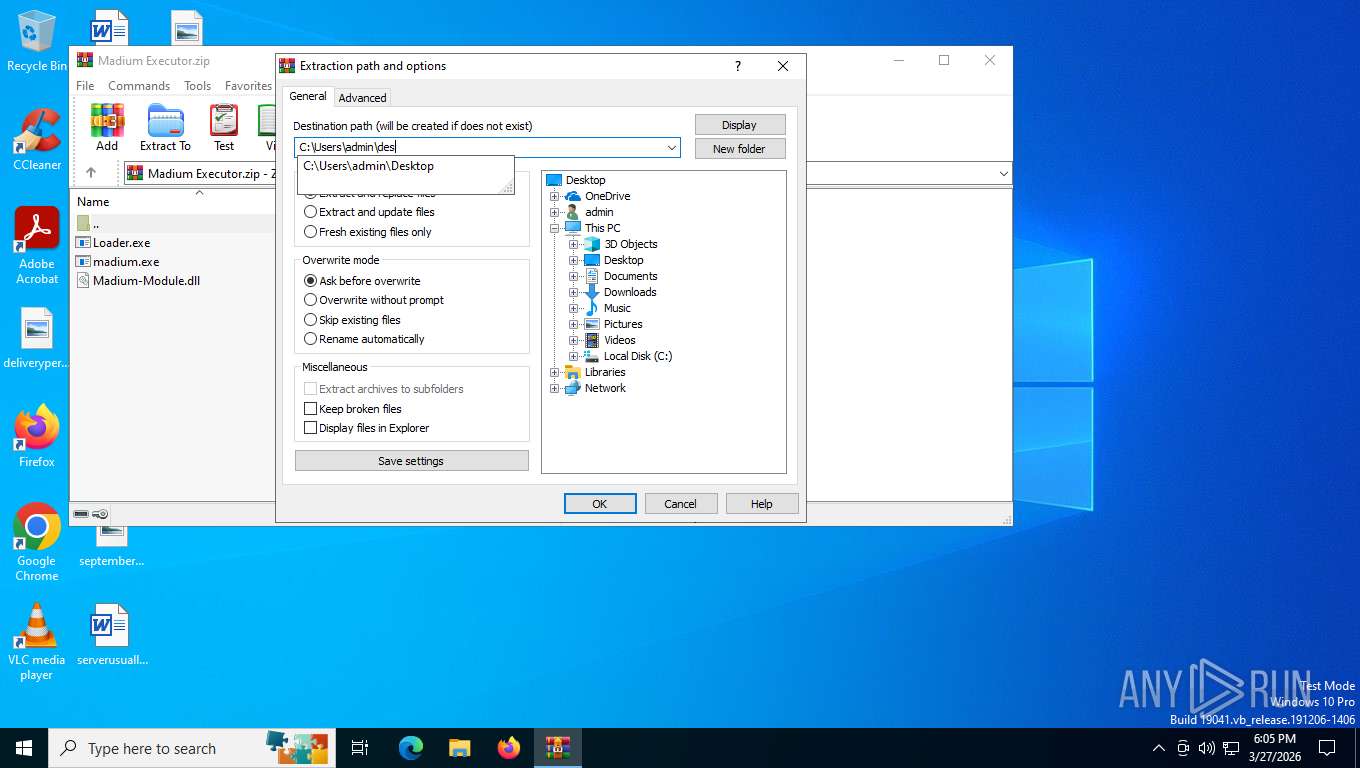Select Extract and update files option
The image size is (1360, 768).
369,212
